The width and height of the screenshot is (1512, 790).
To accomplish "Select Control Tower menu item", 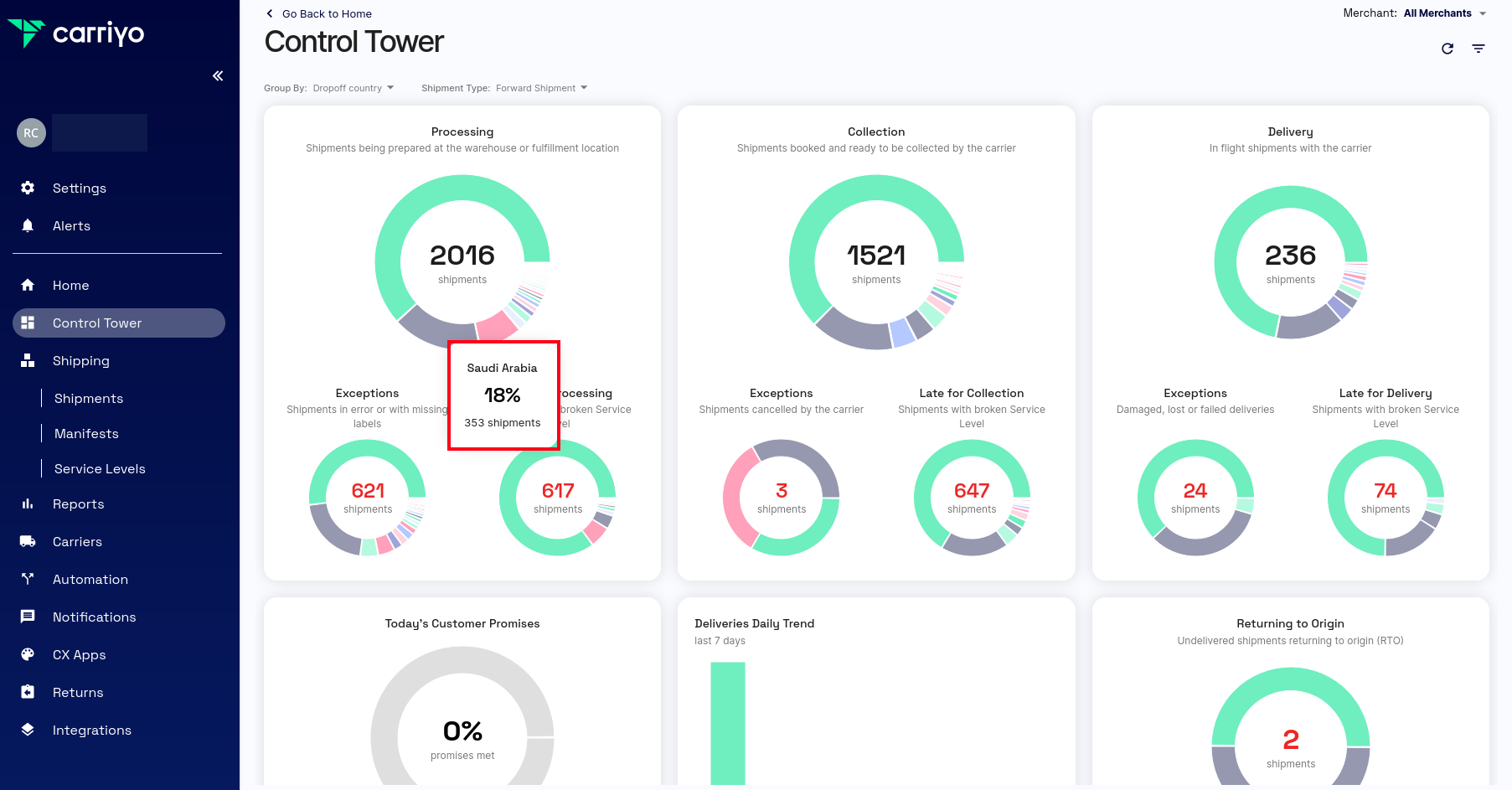I will point(119,323).
